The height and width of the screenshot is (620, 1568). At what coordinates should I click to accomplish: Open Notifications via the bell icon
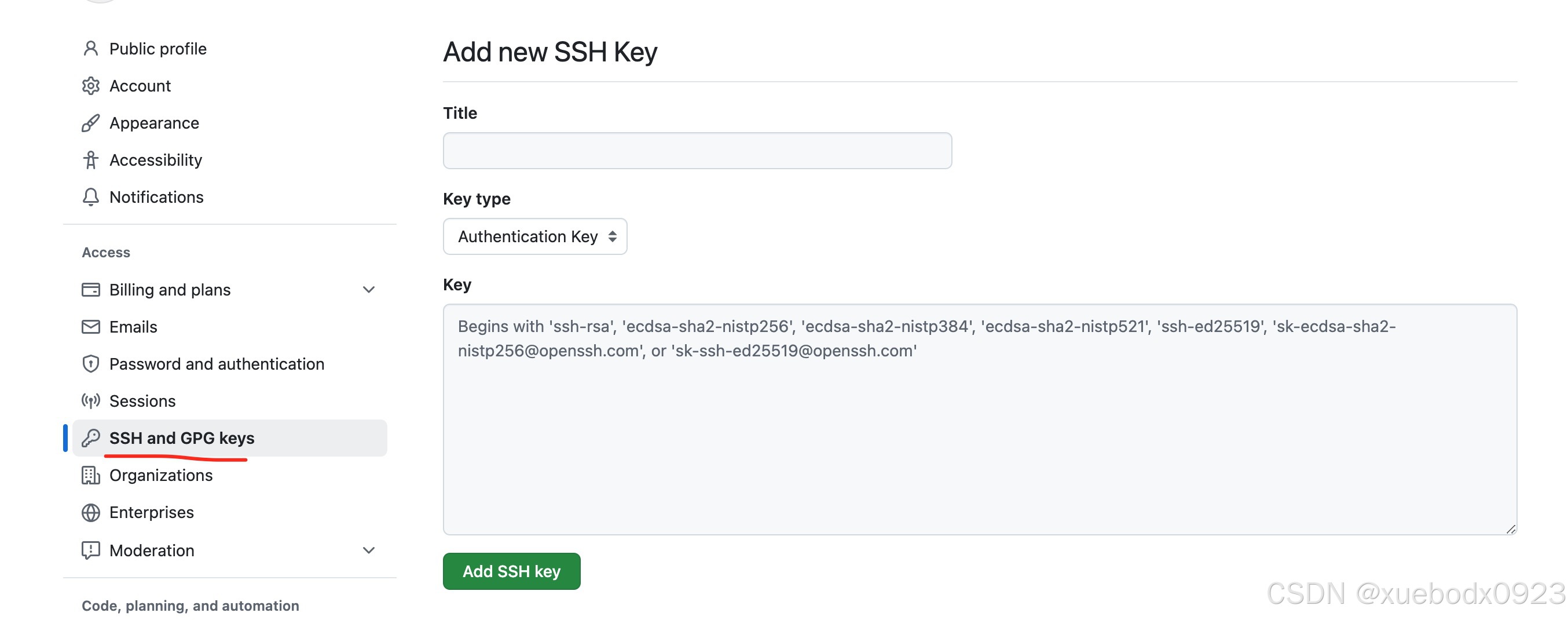click(x=91, y=196)
